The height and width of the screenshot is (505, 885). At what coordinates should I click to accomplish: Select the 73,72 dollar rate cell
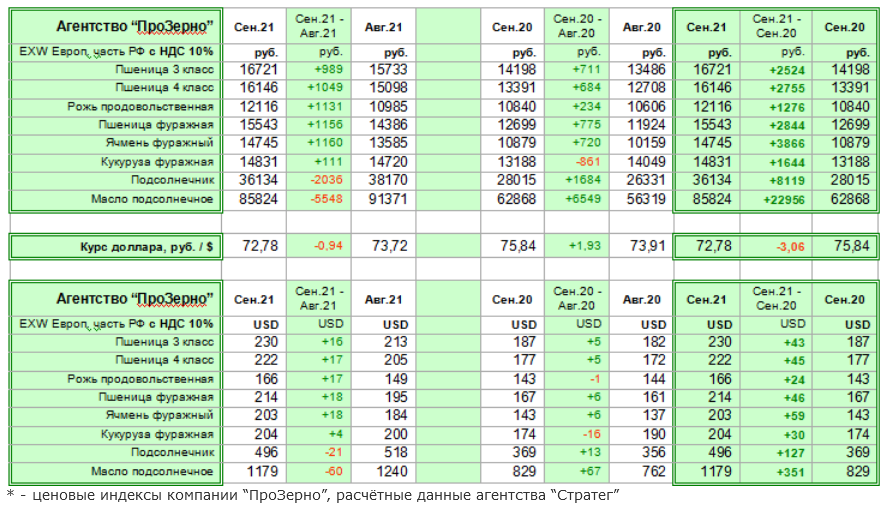point(389,246)
